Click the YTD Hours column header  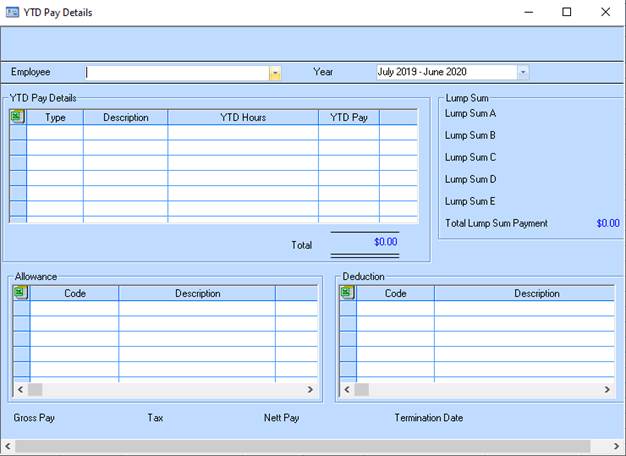(x=243, y=118)
